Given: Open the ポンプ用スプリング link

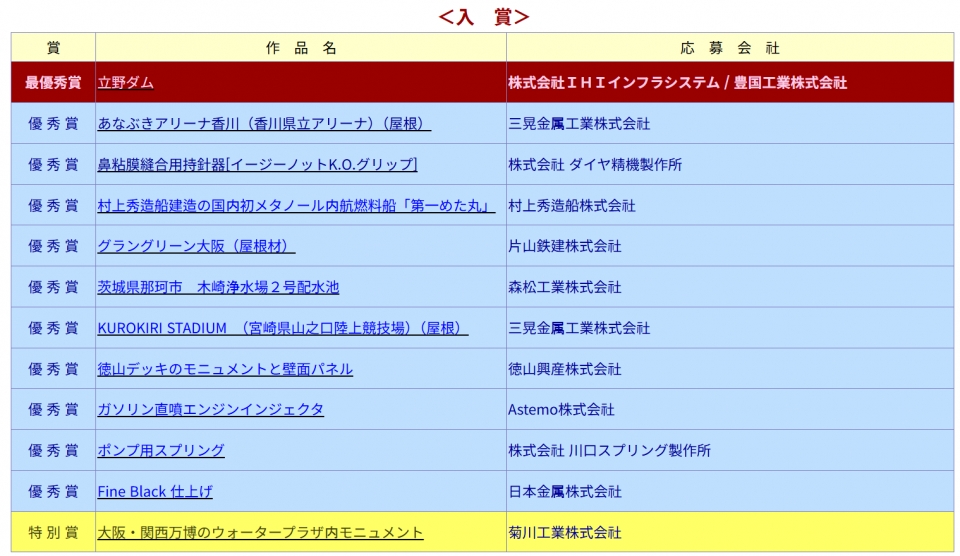Looking at the screenshot, I should point(161,451).
